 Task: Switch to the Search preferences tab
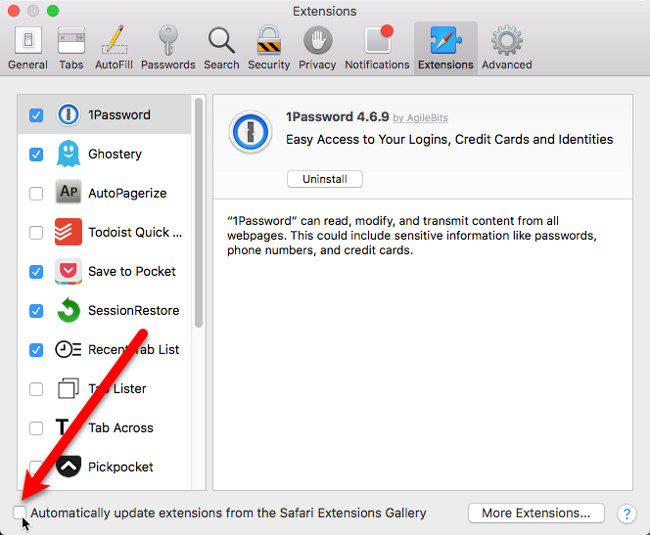pyautogui.click(x=221, y=46)
